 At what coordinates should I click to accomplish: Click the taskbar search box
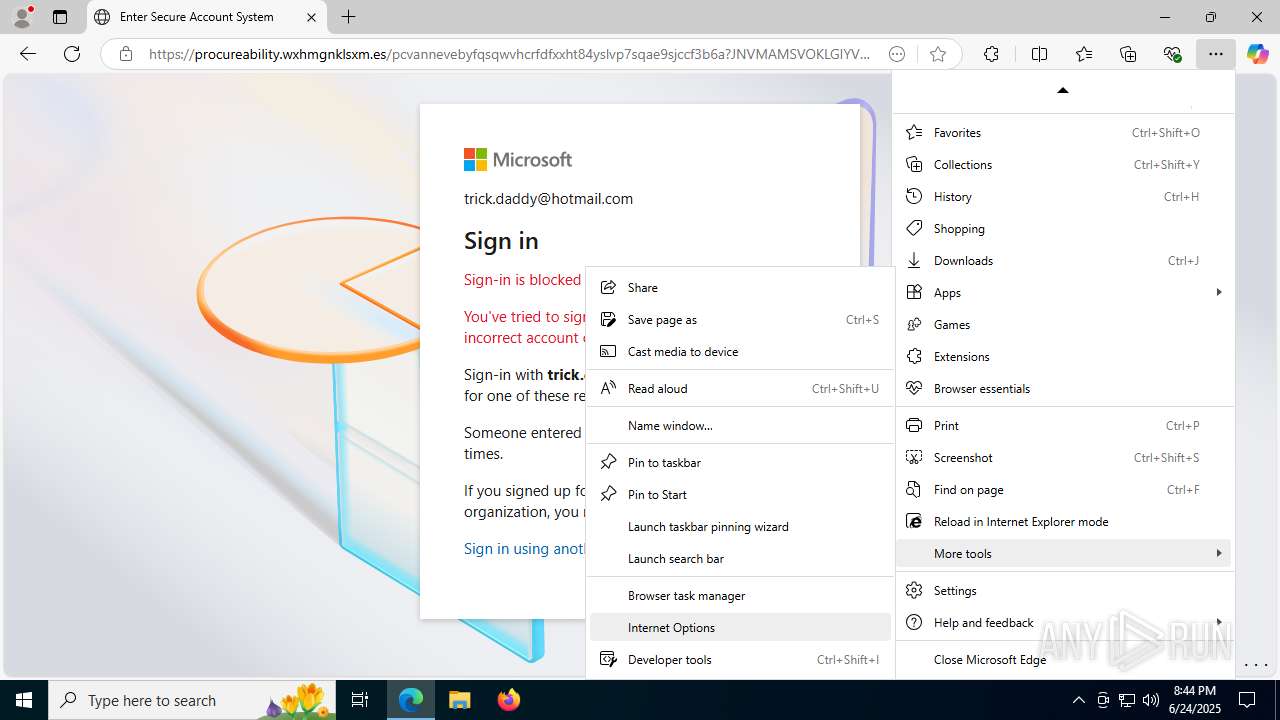(193, 700)
